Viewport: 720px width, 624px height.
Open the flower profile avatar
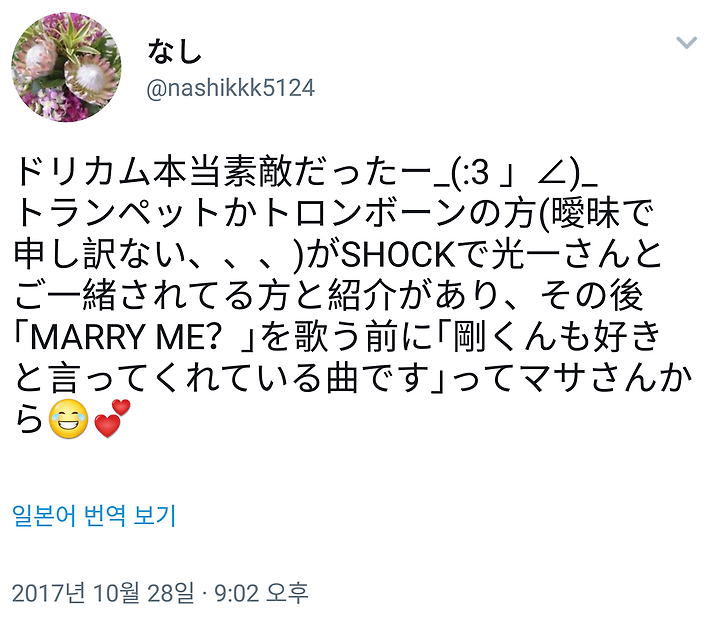pos(67,67)
